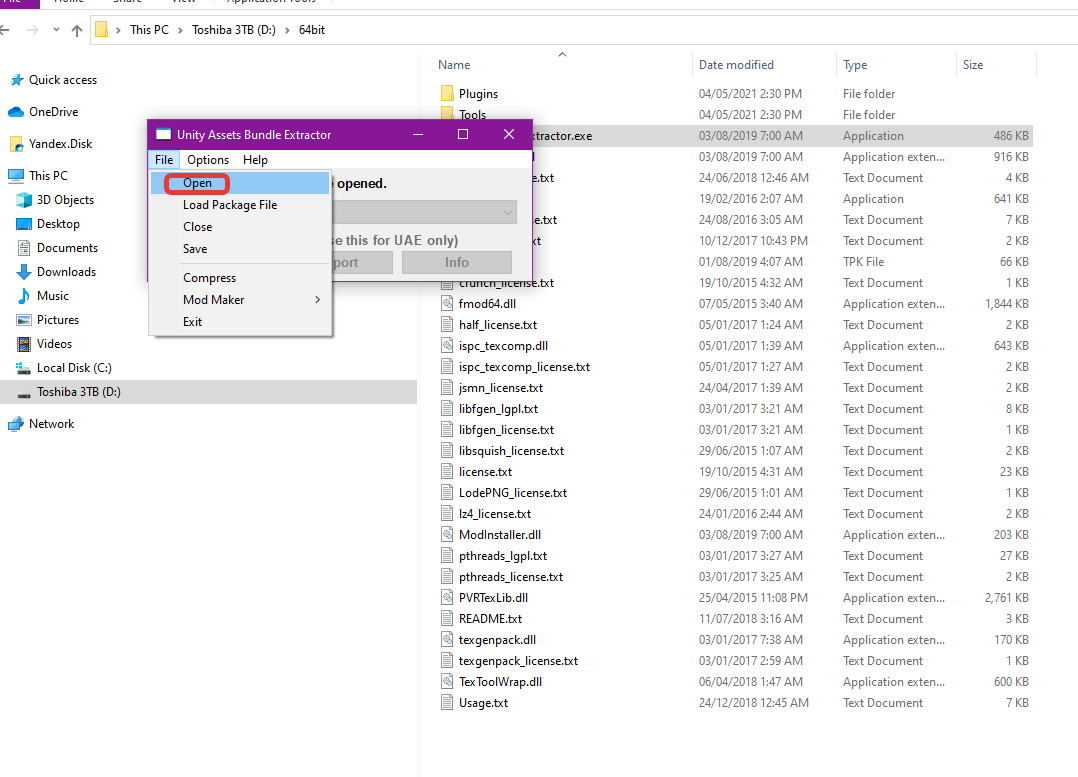Select the Tools folder row
Screen dimensions: 1078x777
(734, 115)
